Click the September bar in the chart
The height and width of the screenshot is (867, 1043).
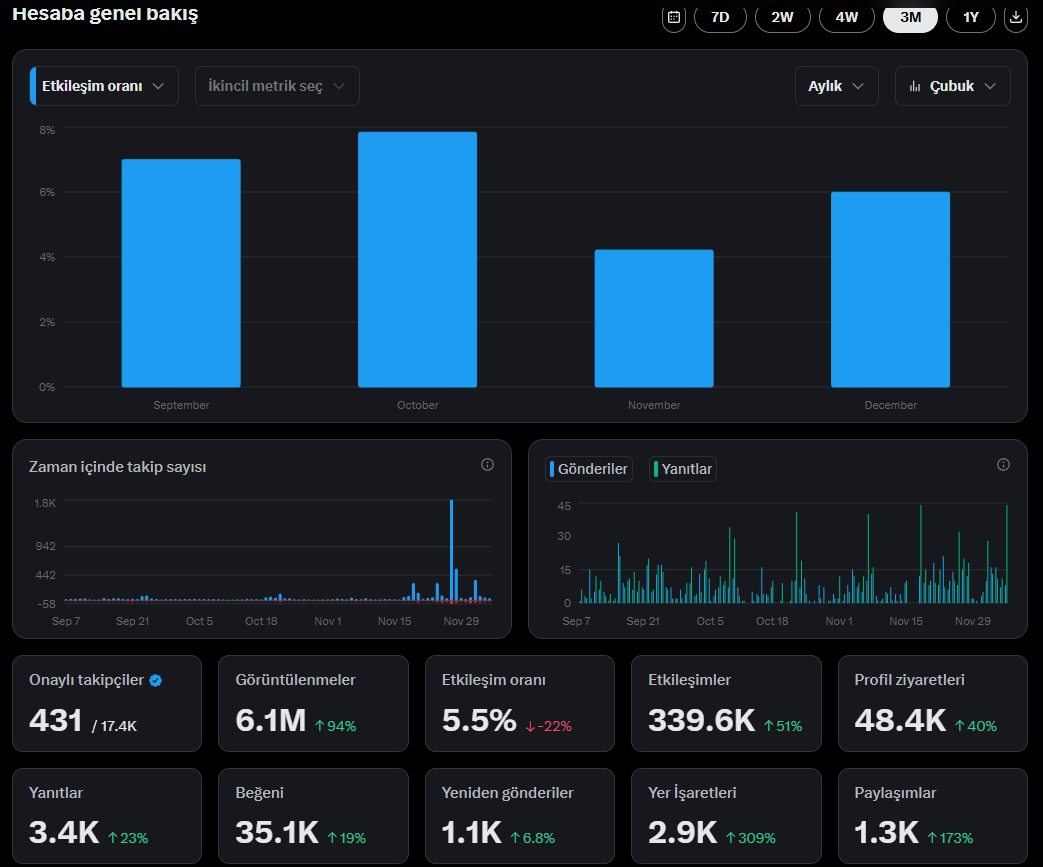pos(181,273)
